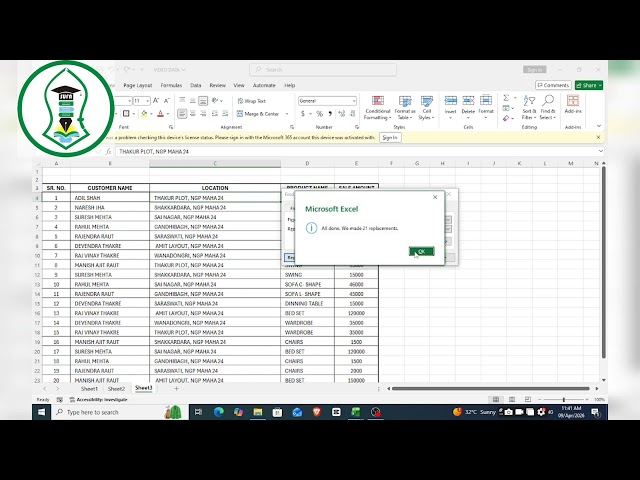Click the Clear eraser icon in the Editing group
Screen dimensions: 640x480
506,118
